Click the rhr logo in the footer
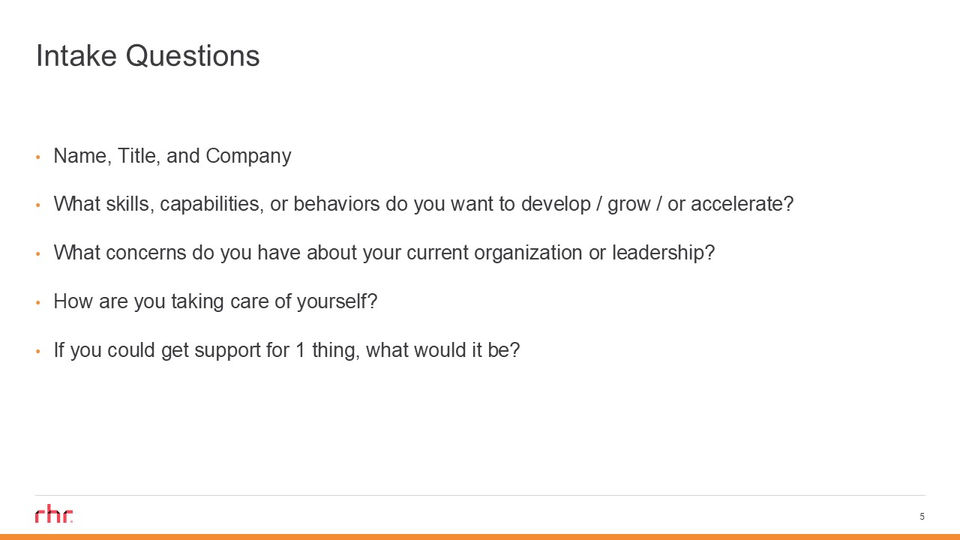Screen dimensions: 960x540 54,515
